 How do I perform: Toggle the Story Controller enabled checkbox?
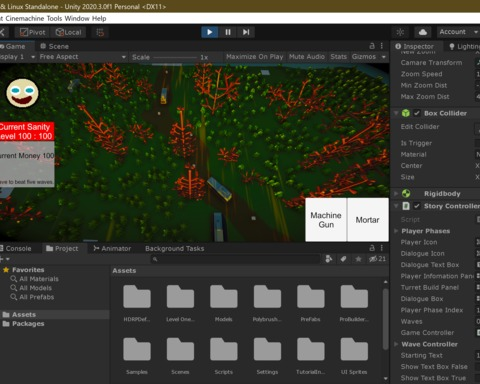[417, 206]
